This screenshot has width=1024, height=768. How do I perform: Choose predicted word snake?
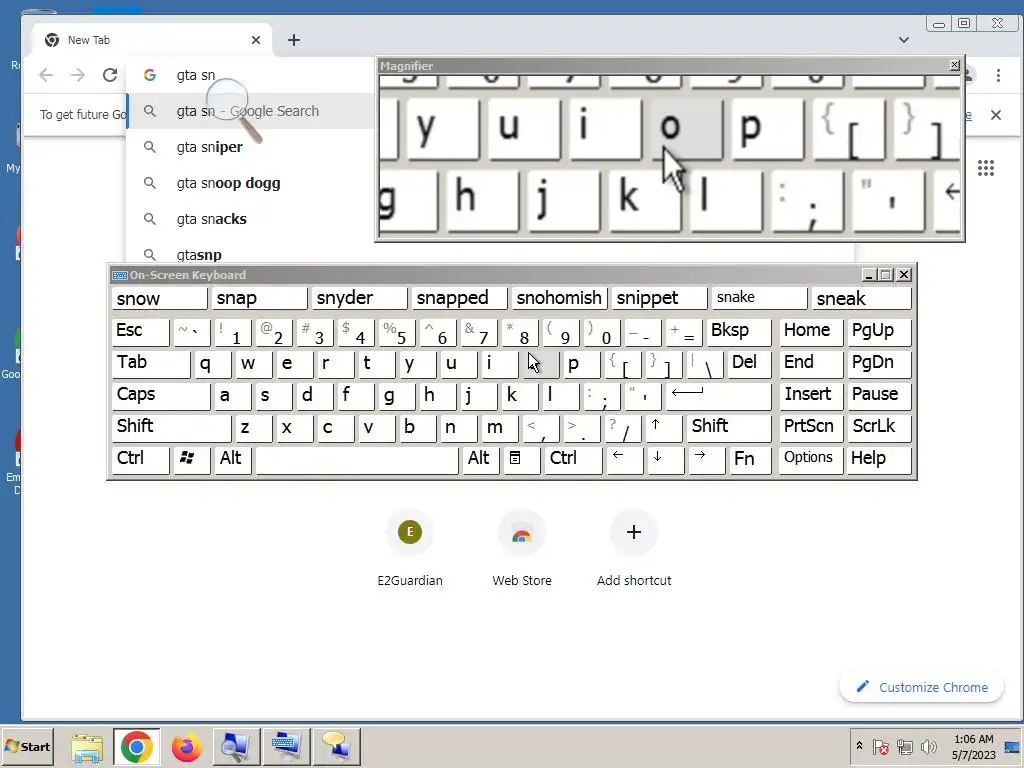coord(760,298)
